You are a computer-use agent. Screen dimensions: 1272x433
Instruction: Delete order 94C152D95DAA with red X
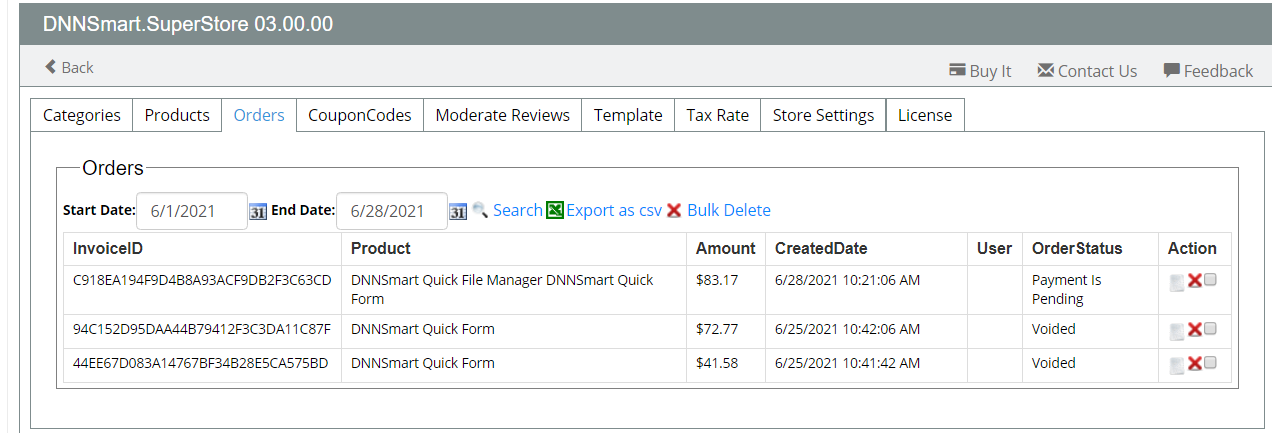1194,330
